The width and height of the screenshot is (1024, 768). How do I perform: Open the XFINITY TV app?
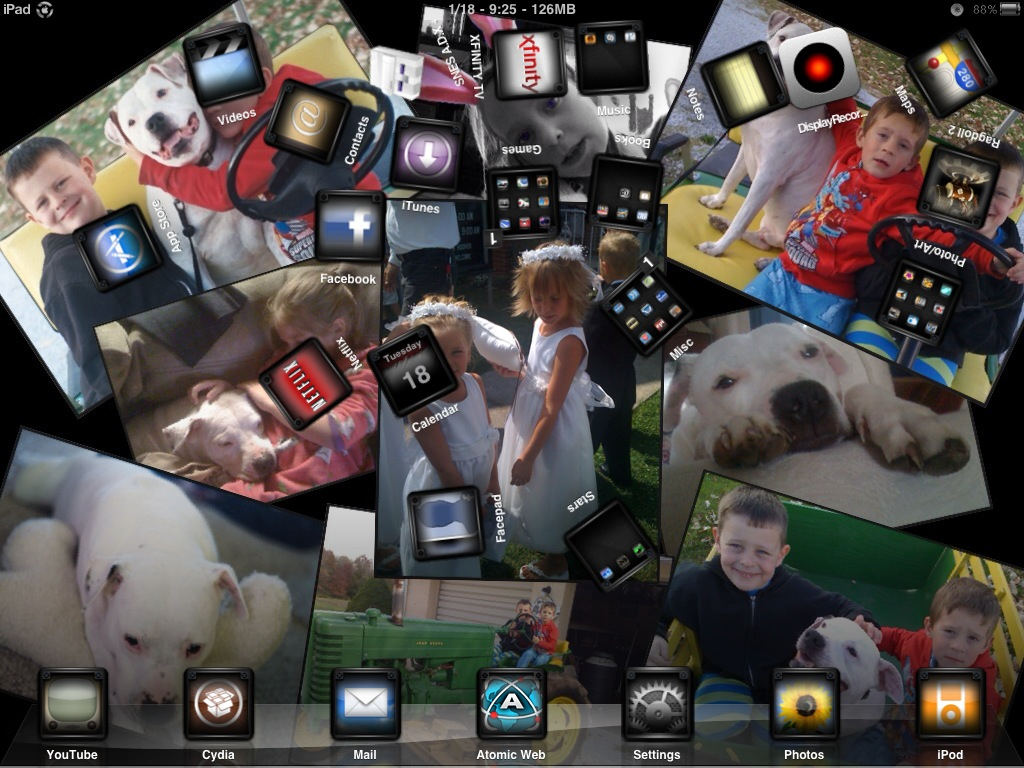tap(530, 63)
